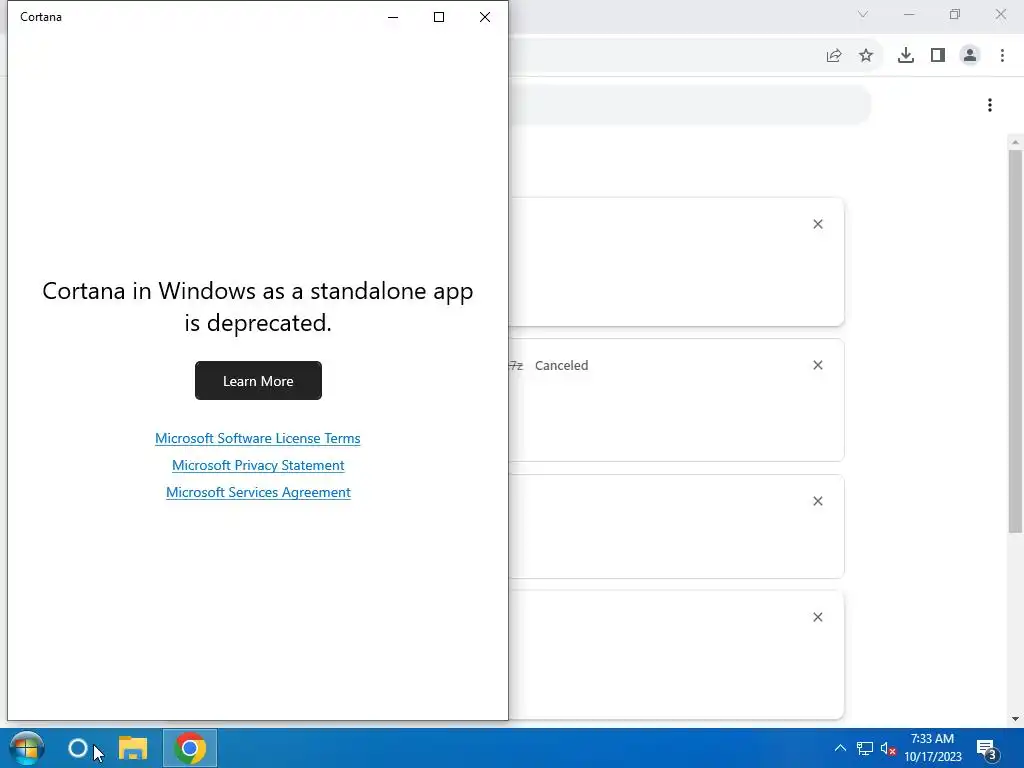Open the network status tray icon
Image resolution: width=1024 pixels, height=768 pixels.
865,748
